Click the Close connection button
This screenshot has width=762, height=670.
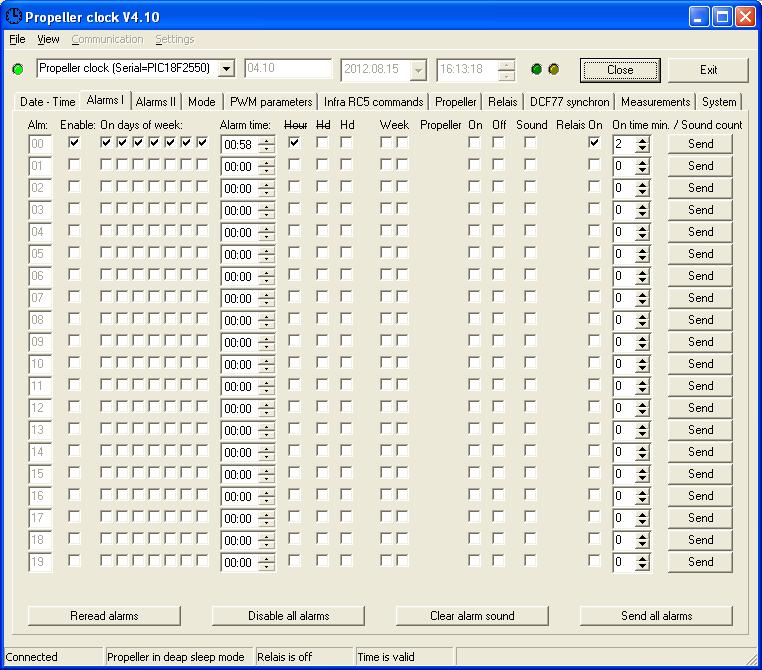tap(620, 70)
